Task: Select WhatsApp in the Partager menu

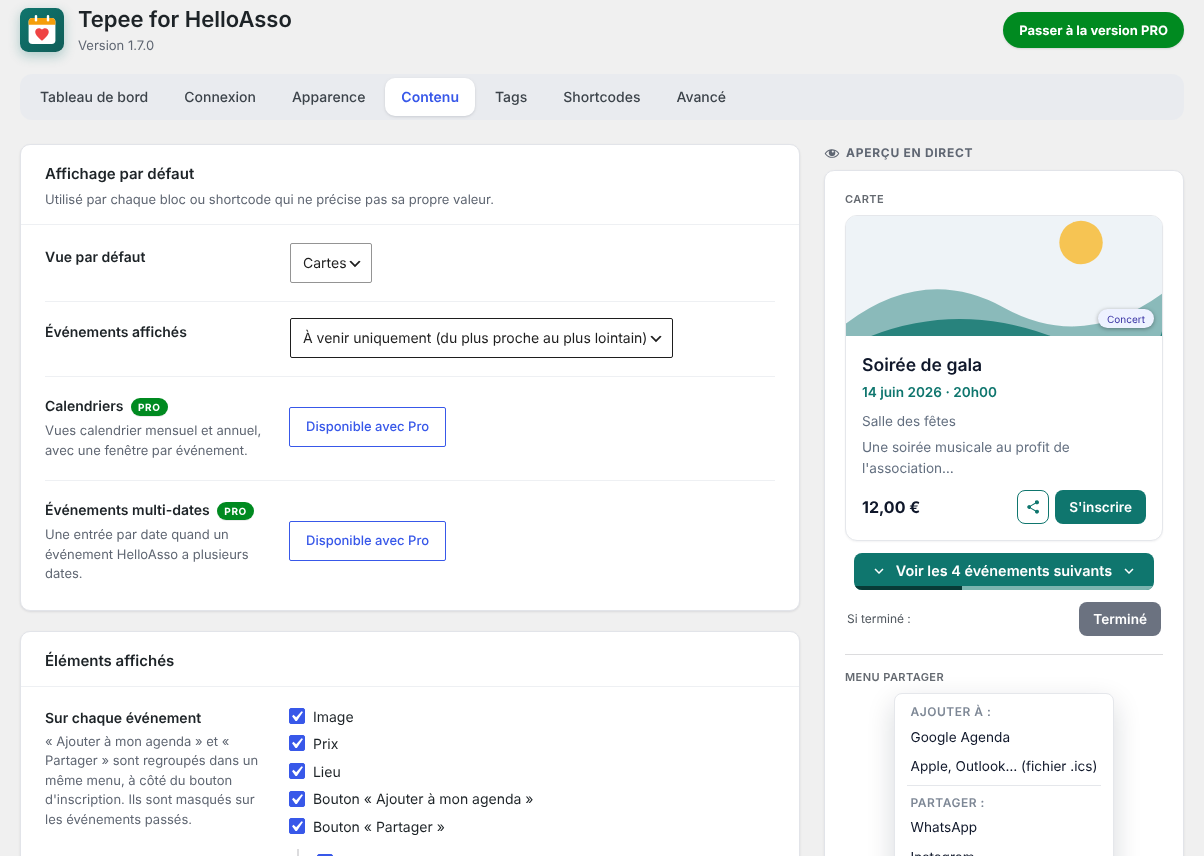Action: point(944,827)
